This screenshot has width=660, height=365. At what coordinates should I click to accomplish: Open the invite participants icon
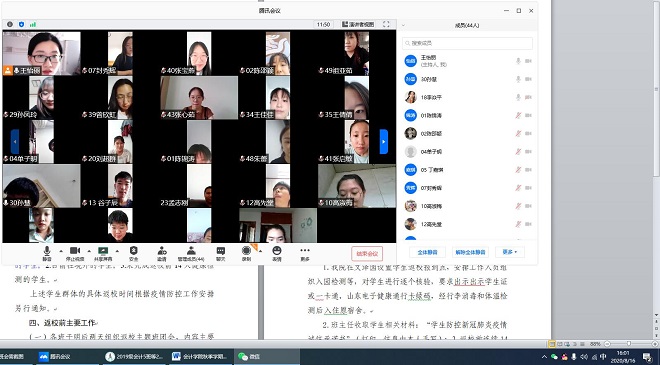(x=162, y=253)
